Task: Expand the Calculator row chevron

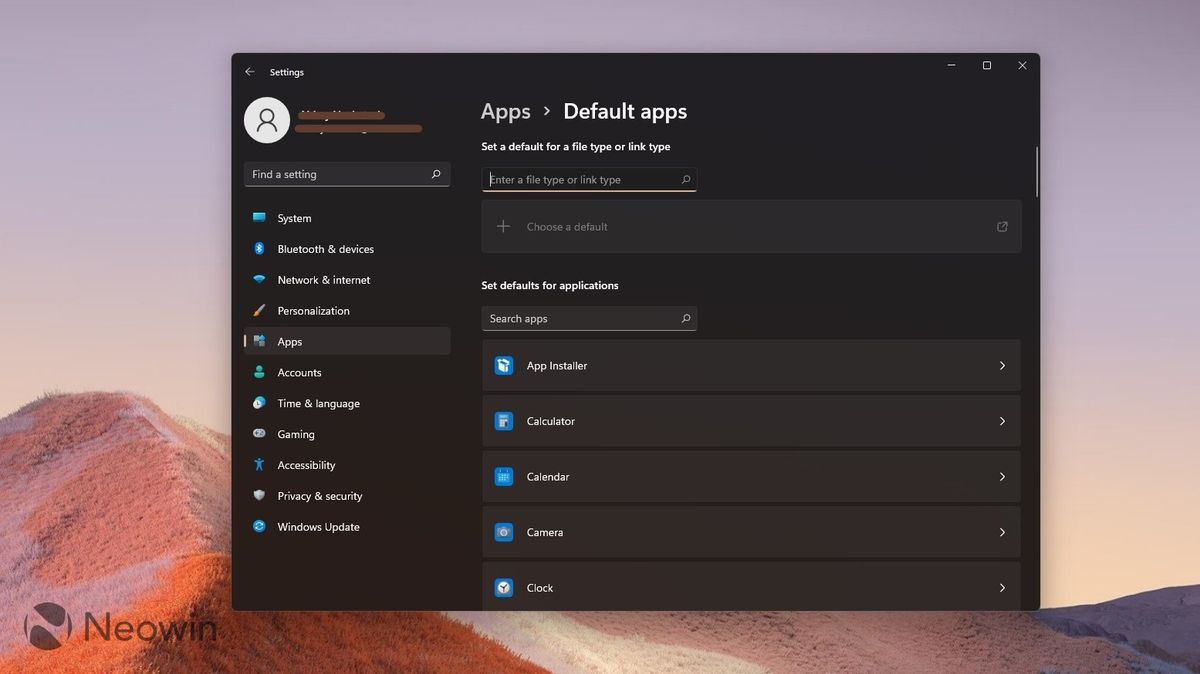Action: [x=1002, y=421]
